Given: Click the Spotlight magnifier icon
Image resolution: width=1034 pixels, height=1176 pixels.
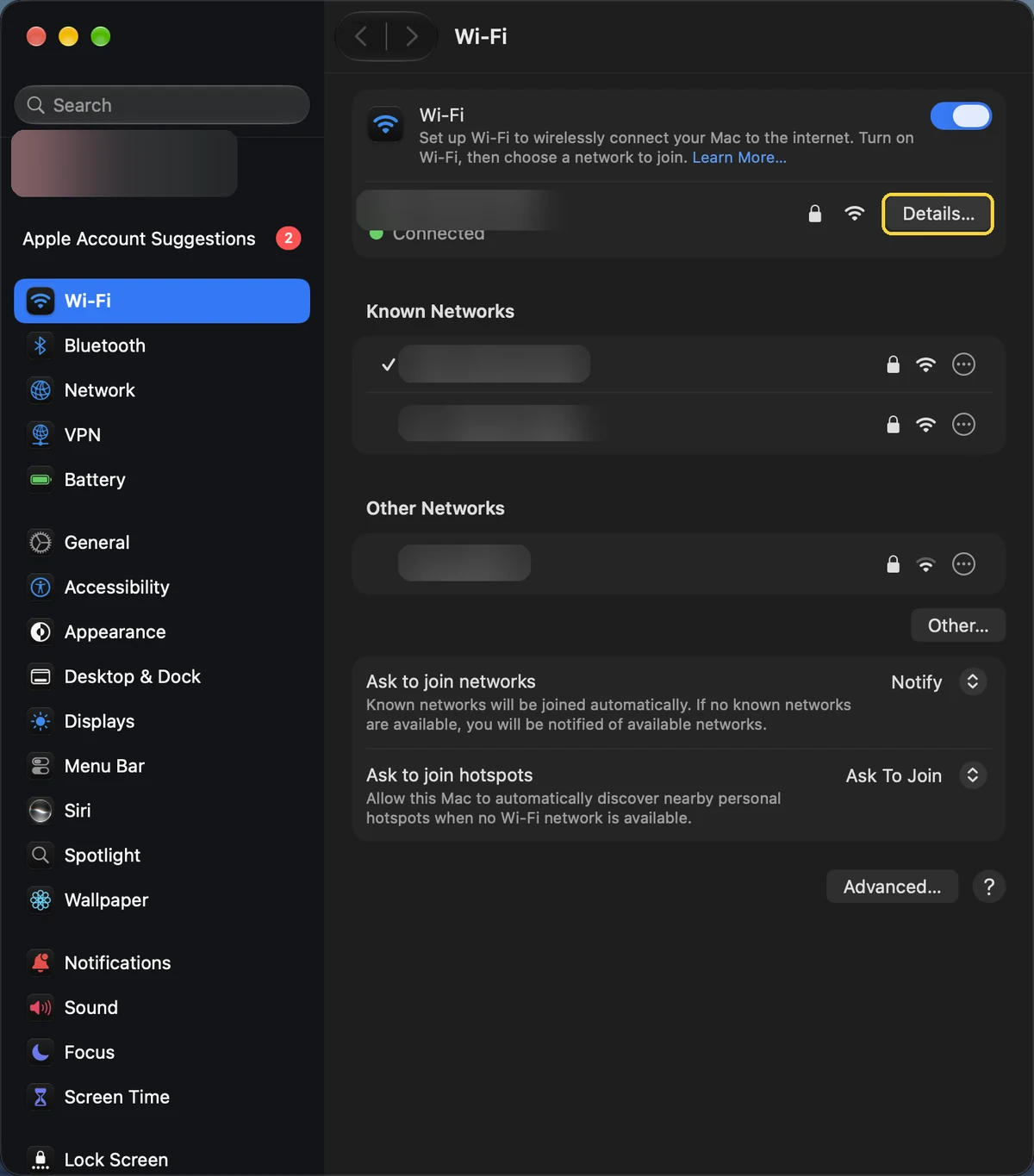Looking at the screenshot, I should [x=40, y=856].
